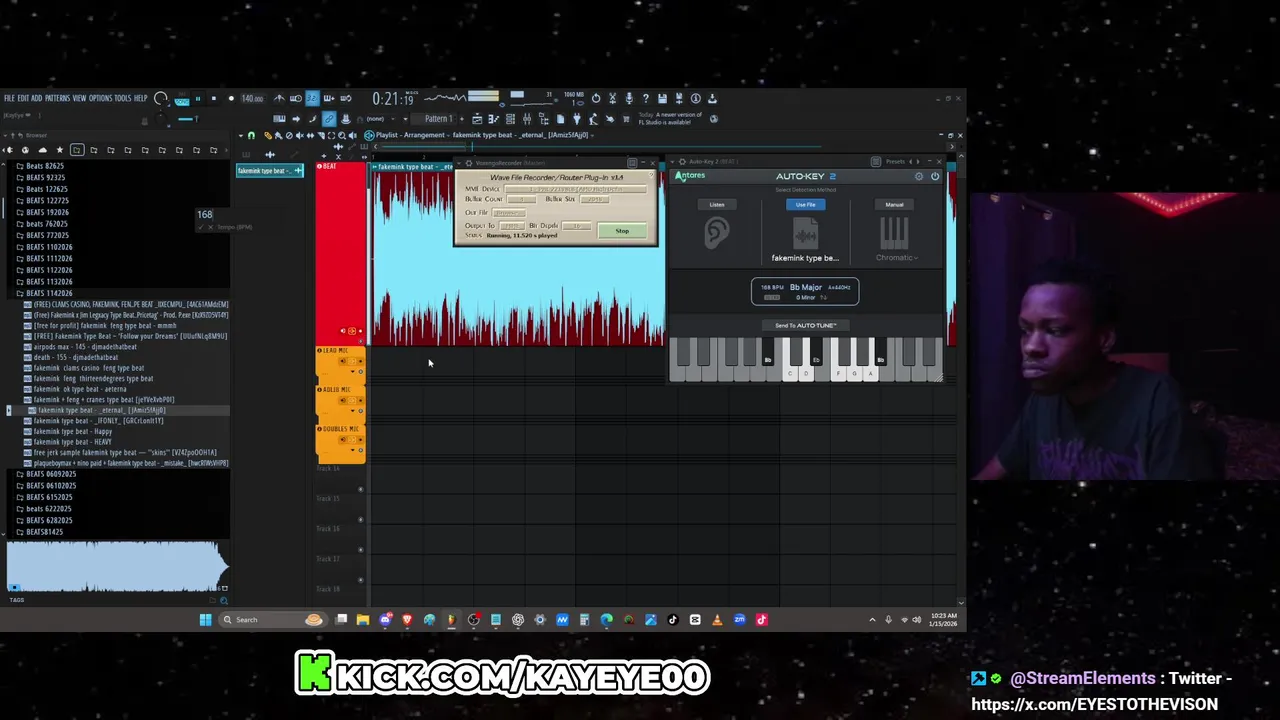The height and width of the screenshot is (720, 1280).
Task: Click the save project floppy icon
Action: pyautogui.click(x=662, y=98)
